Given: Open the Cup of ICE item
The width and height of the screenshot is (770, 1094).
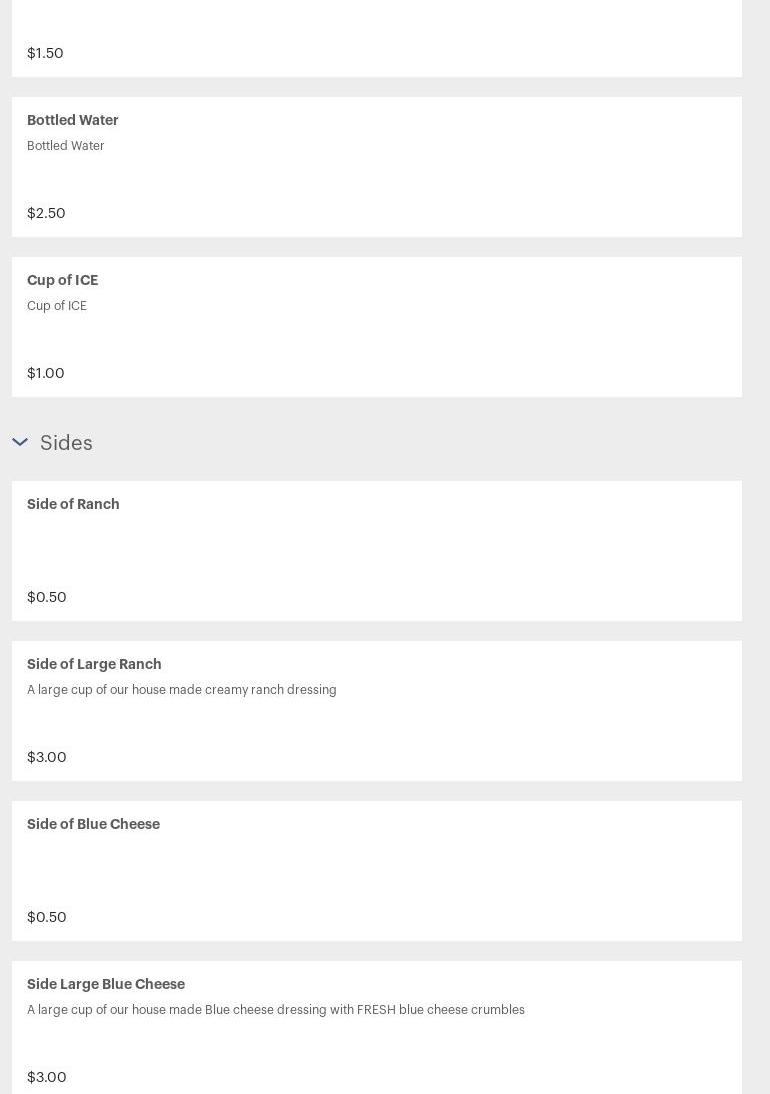Looking at the screenshot, I should pos(62,280).
